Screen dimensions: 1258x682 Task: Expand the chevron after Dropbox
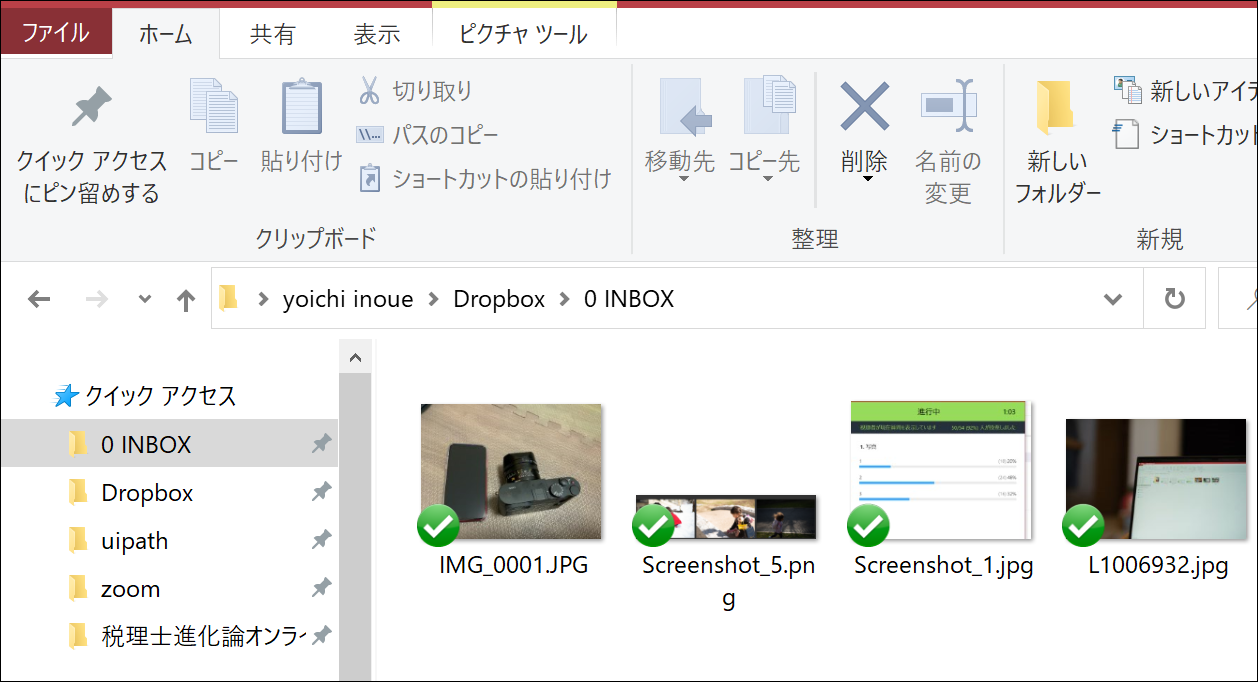pos(565,299)
